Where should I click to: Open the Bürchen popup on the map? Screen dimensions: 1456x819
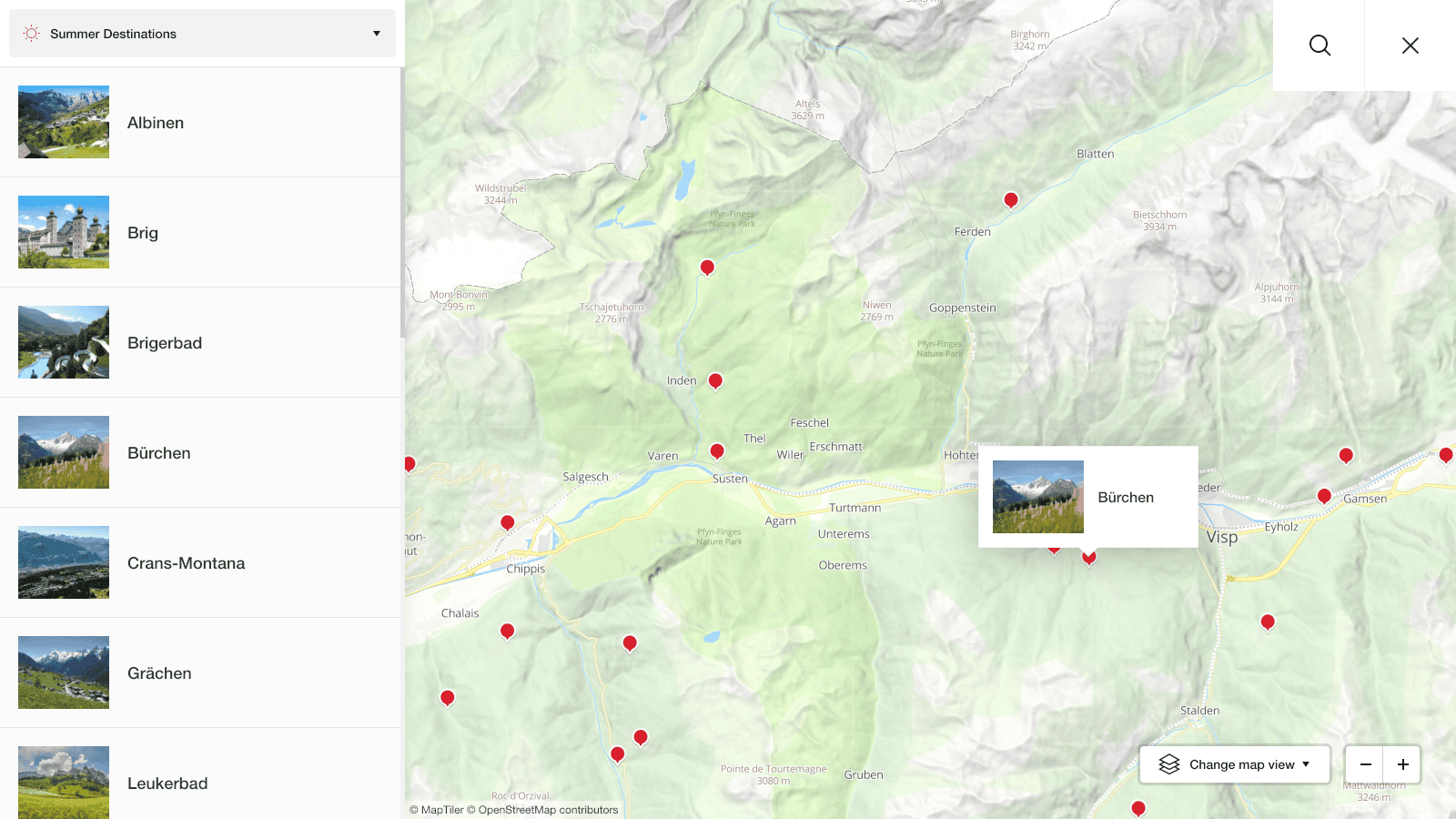coord(1088,497)
